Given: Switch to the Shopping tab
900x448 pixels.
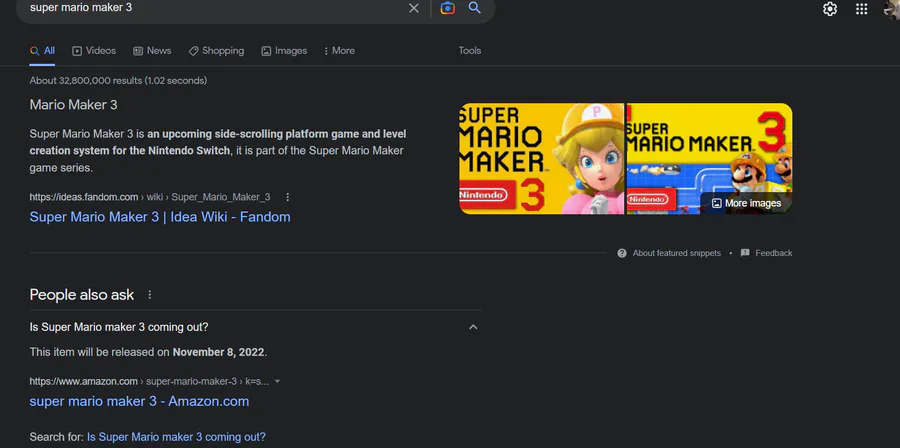Looking at the screenshot, I should (x=216, y=50).
